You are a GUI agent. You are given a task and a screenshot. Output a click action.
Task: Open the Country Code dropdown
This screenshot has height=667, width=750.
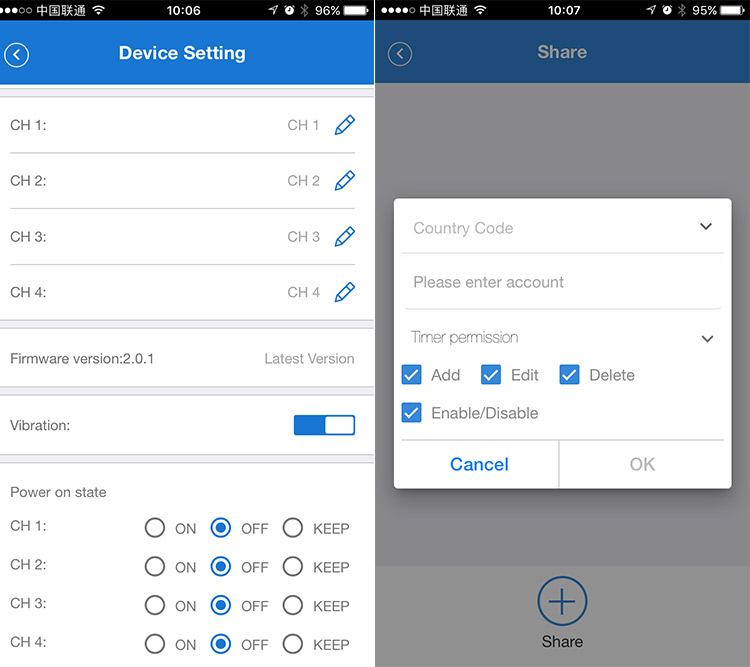click(x=705, y=227)
